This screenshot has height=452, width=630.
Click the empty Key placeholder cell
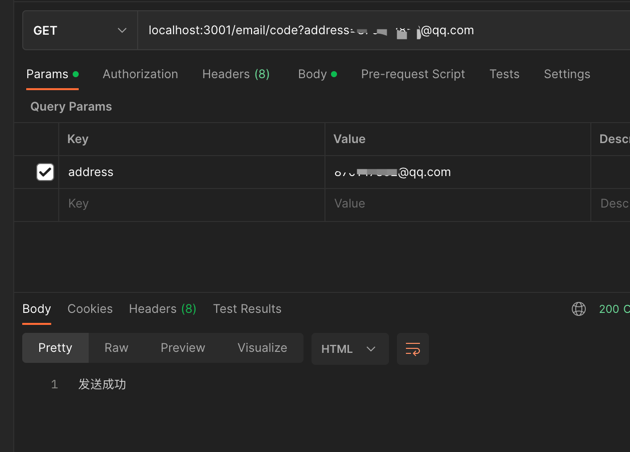[x=190, y=204]
